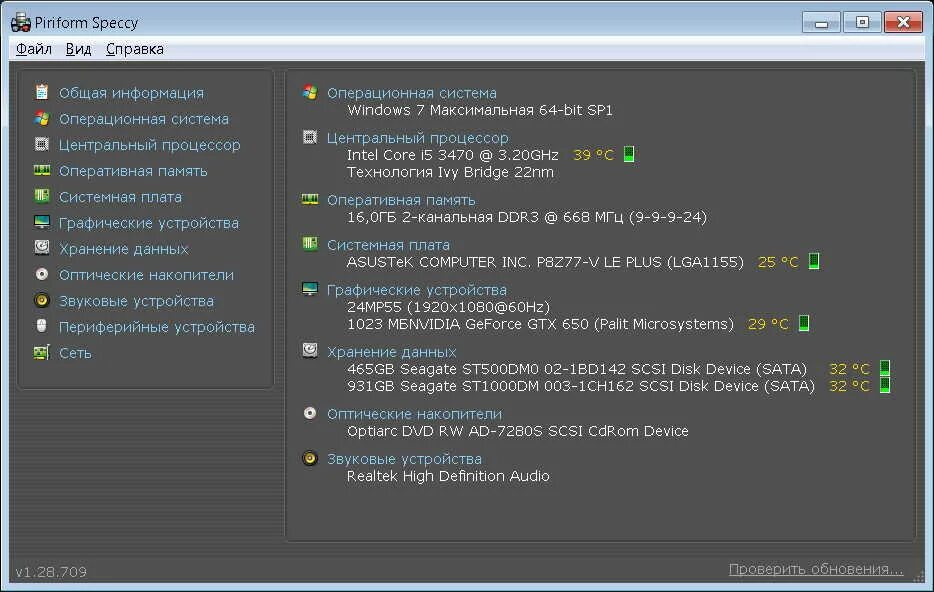Viewport: 934px width, 592px height.
Task: Open the Сеть section in sidebar
Action: click(x=75, y=353)
